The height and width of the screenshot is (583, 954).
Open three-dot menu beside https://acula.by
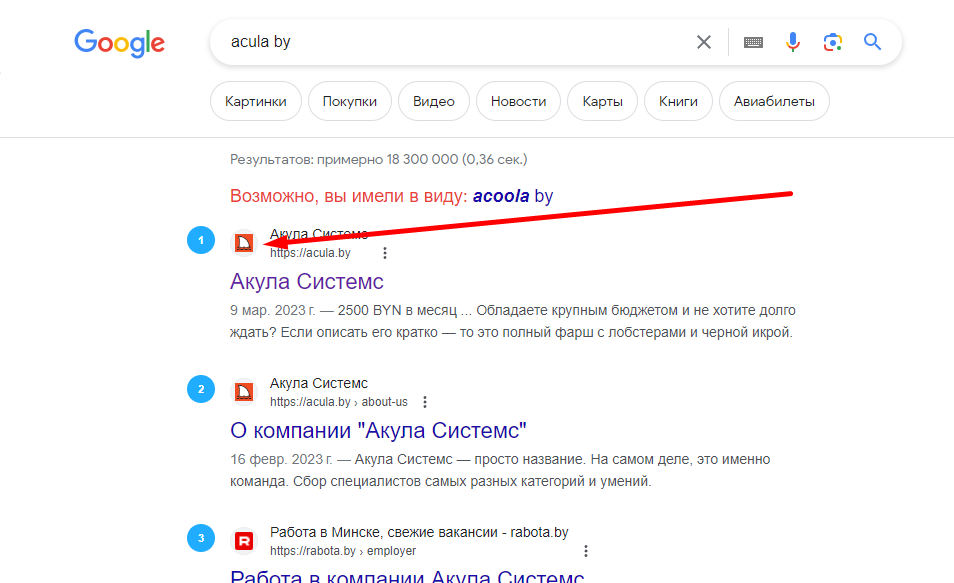[385, 253]
